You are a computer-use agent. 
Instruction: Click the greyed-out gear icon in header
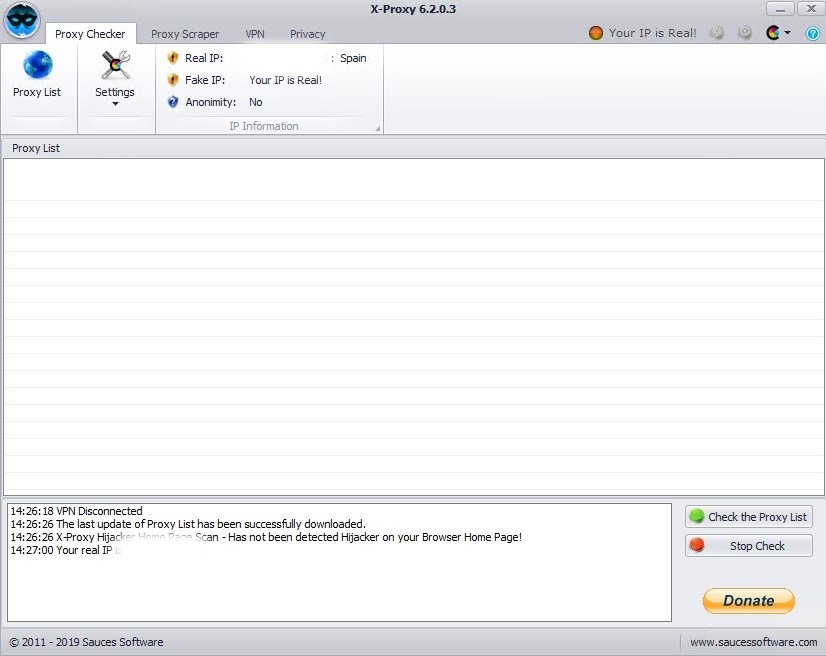coord(716,33)
